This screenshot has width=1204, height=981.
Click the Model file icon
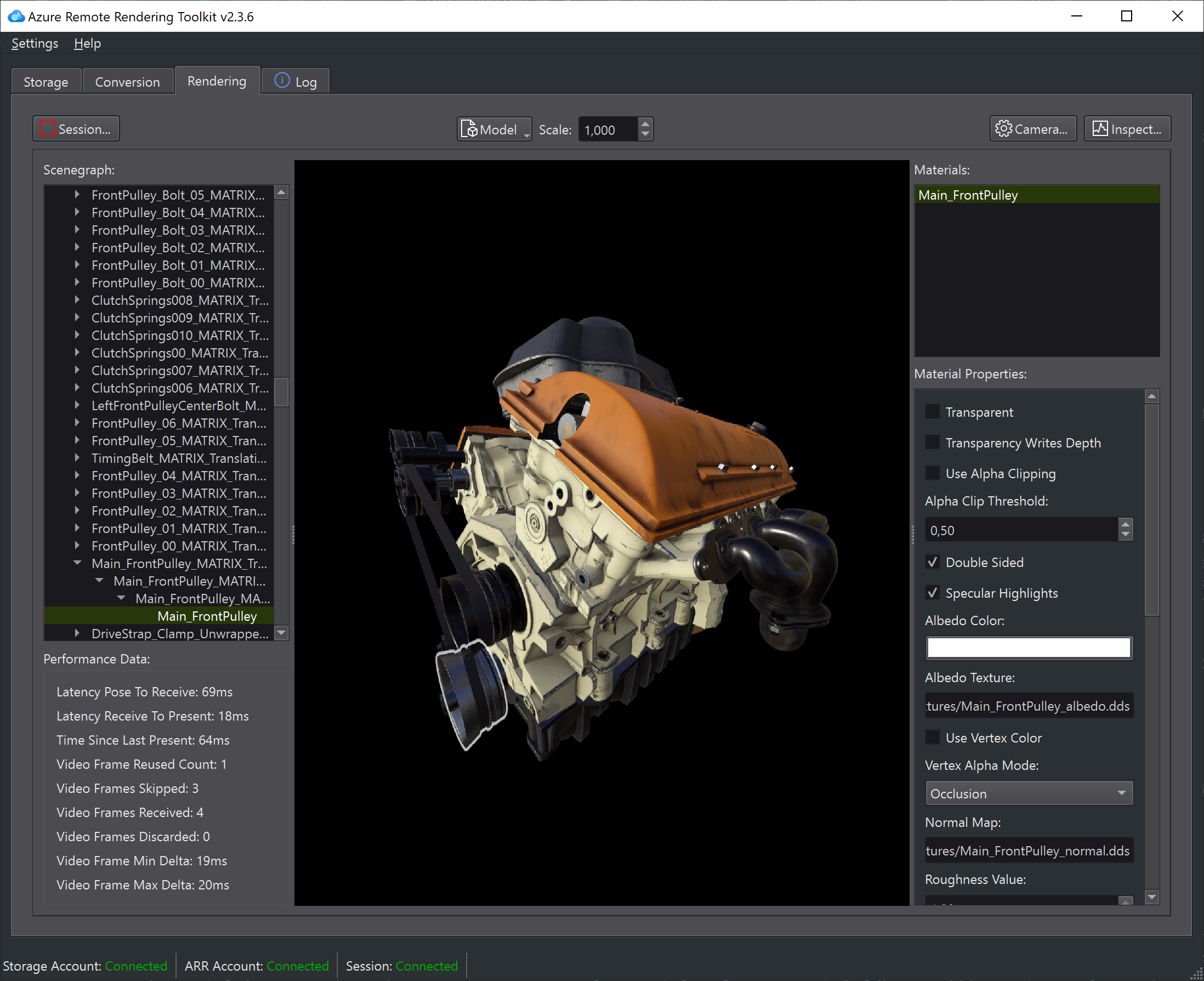(x=469, y=129)
